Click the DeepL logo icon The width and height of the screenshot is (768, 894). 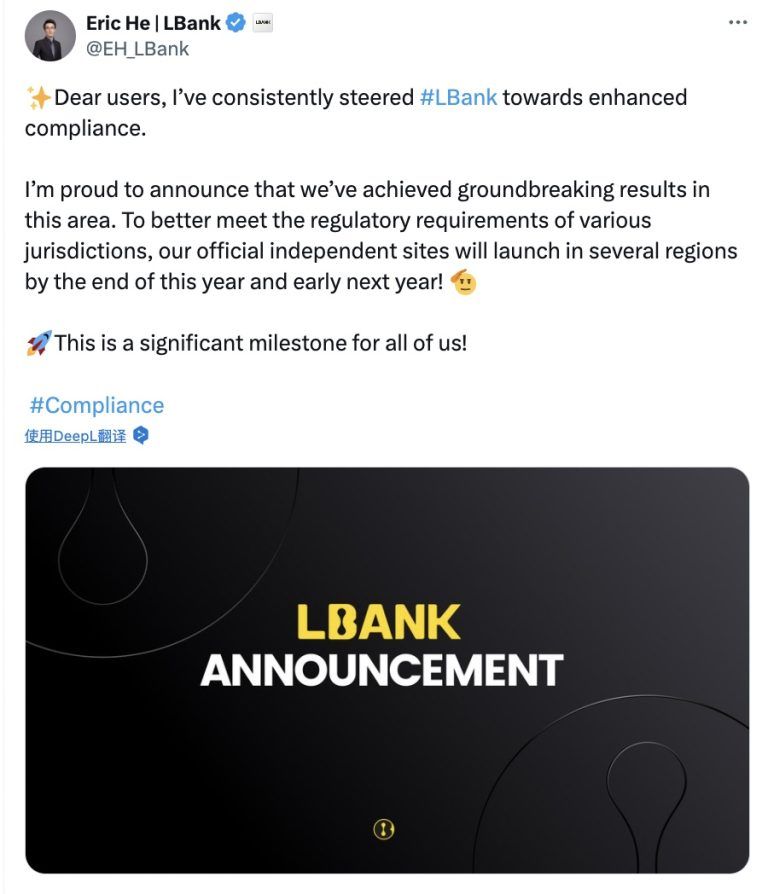tap(141, 435)
